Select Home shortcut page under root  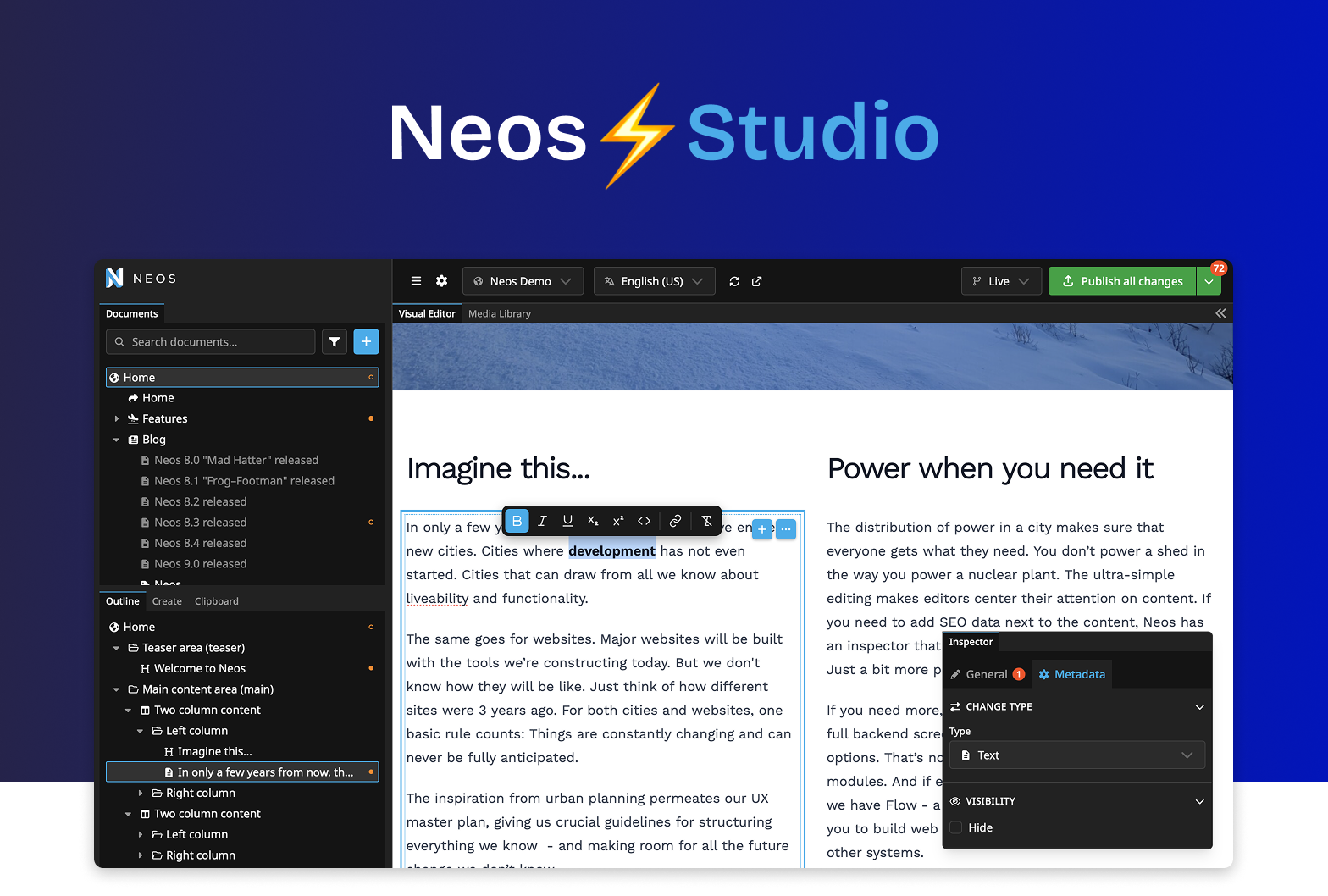click(158, 398)
